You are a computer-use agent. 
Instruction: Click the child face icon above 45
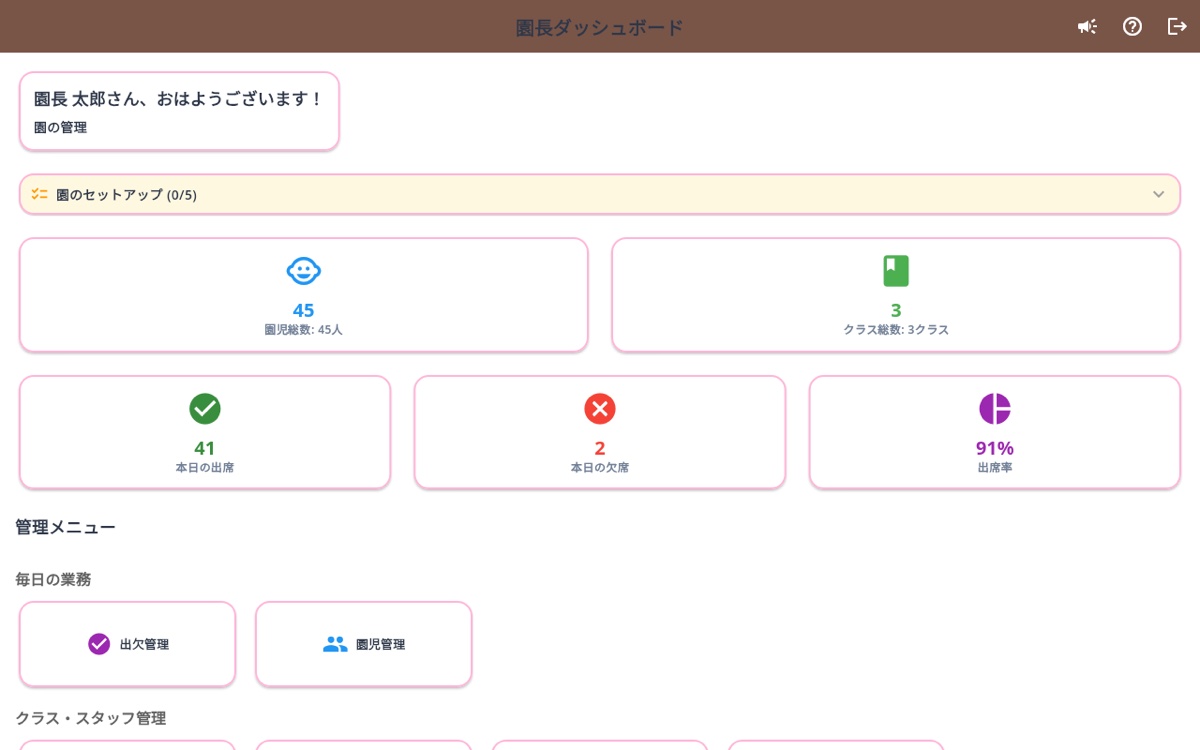click(303, 271)
